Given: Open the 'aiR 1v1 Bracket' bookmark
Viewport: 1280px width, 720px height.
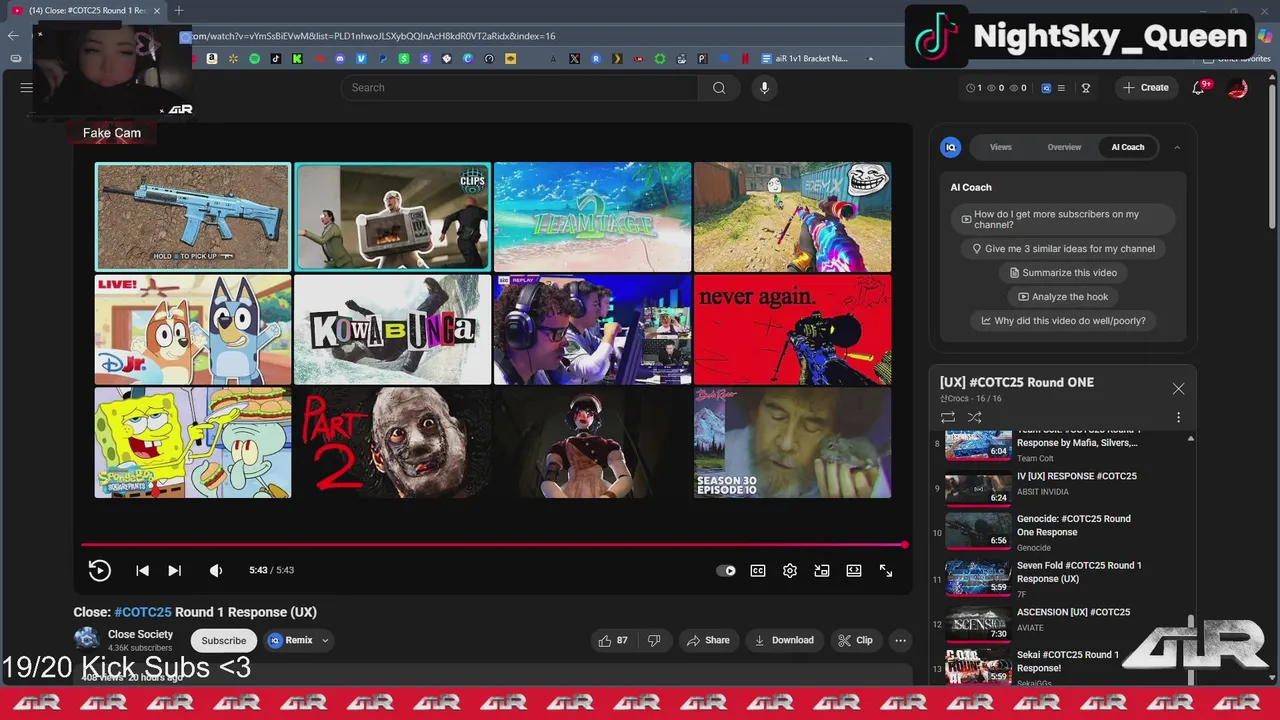Looking at the screenshot, I should [804, 59].
